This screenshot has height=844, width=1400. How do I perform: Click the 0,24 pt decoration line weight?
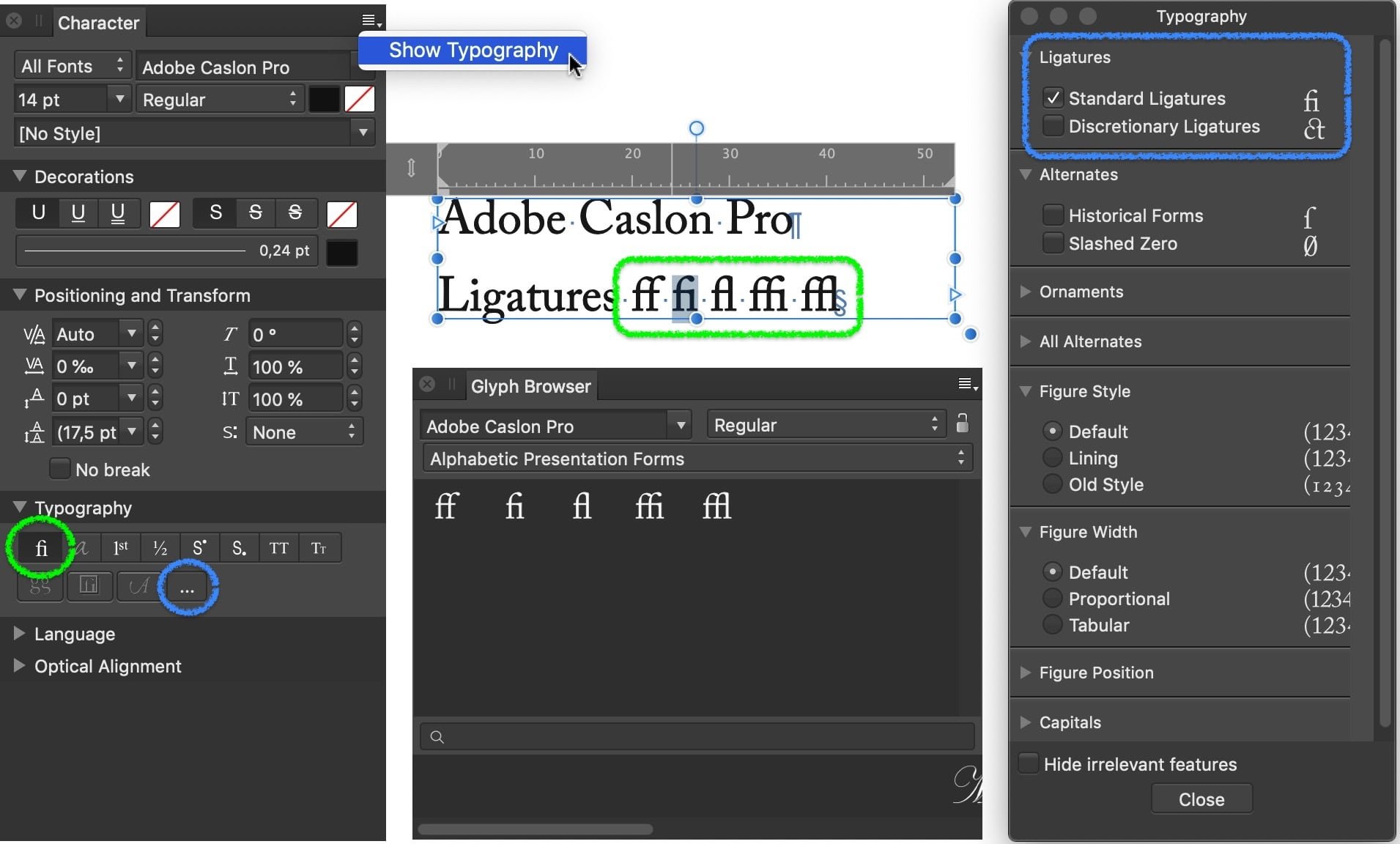(167, 251)
